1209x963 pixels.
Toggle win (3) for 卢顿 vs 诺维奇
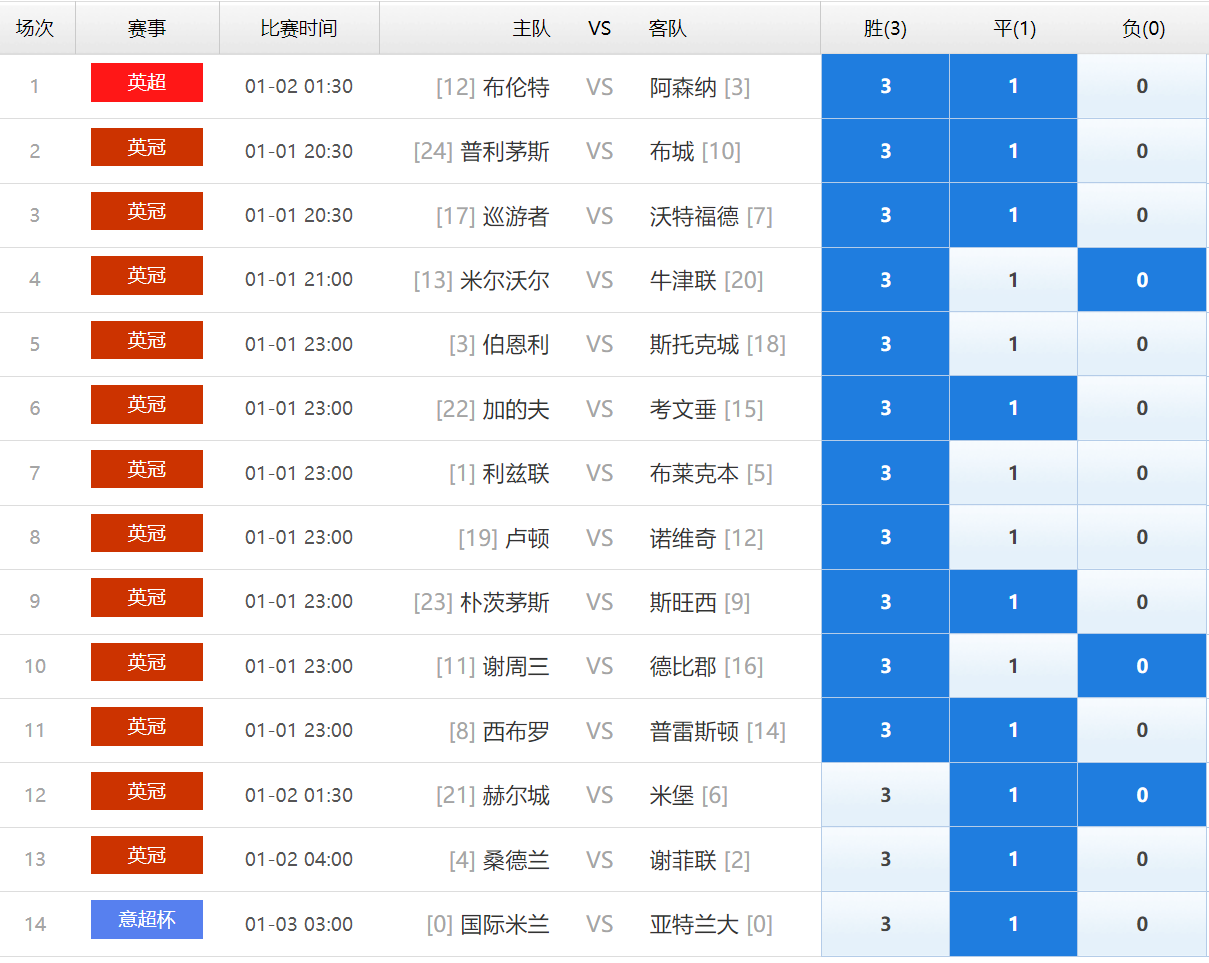point(885,537)
